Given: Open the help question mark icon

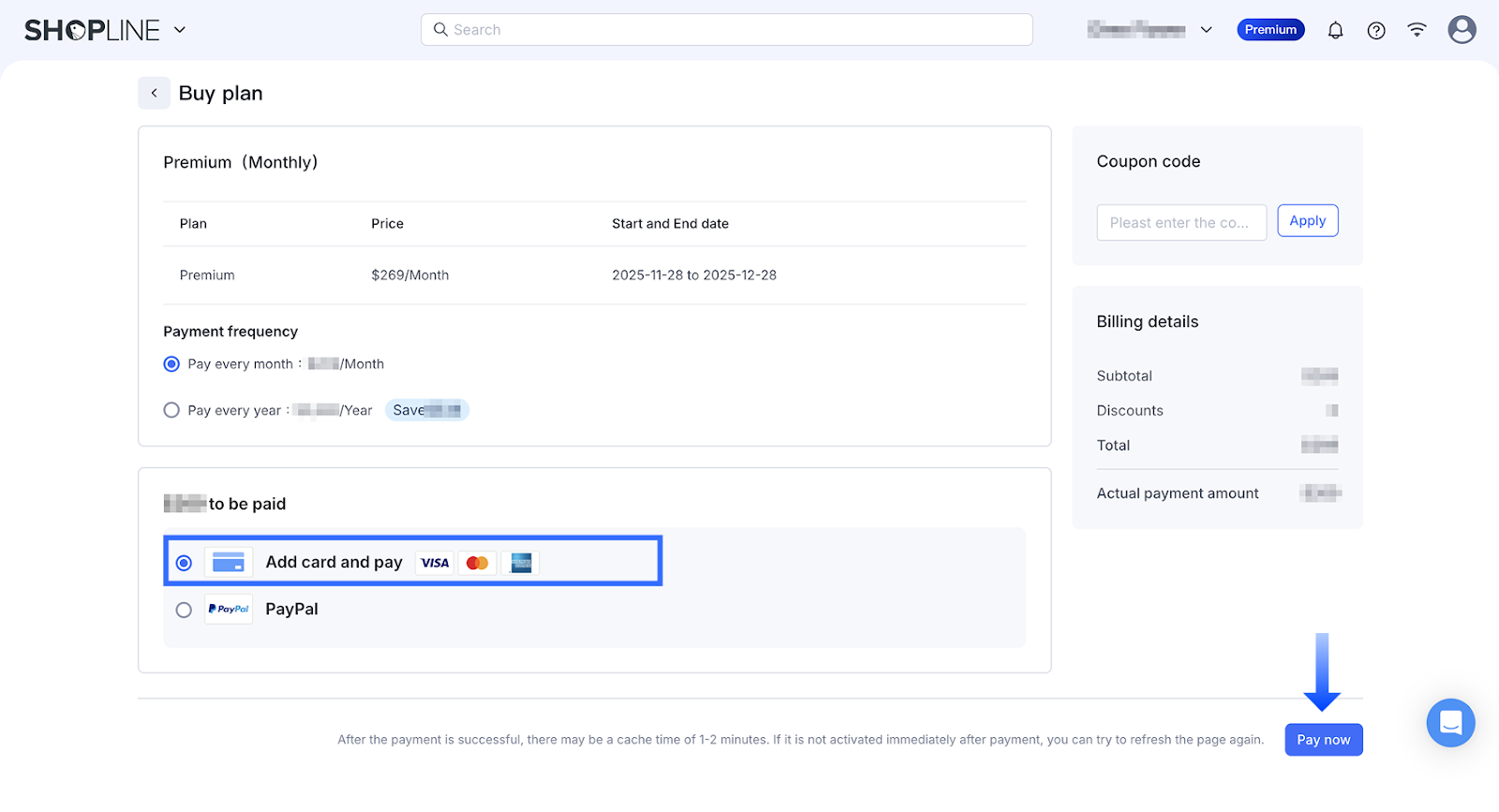Looking at the screenshot, I should 1376,31.
